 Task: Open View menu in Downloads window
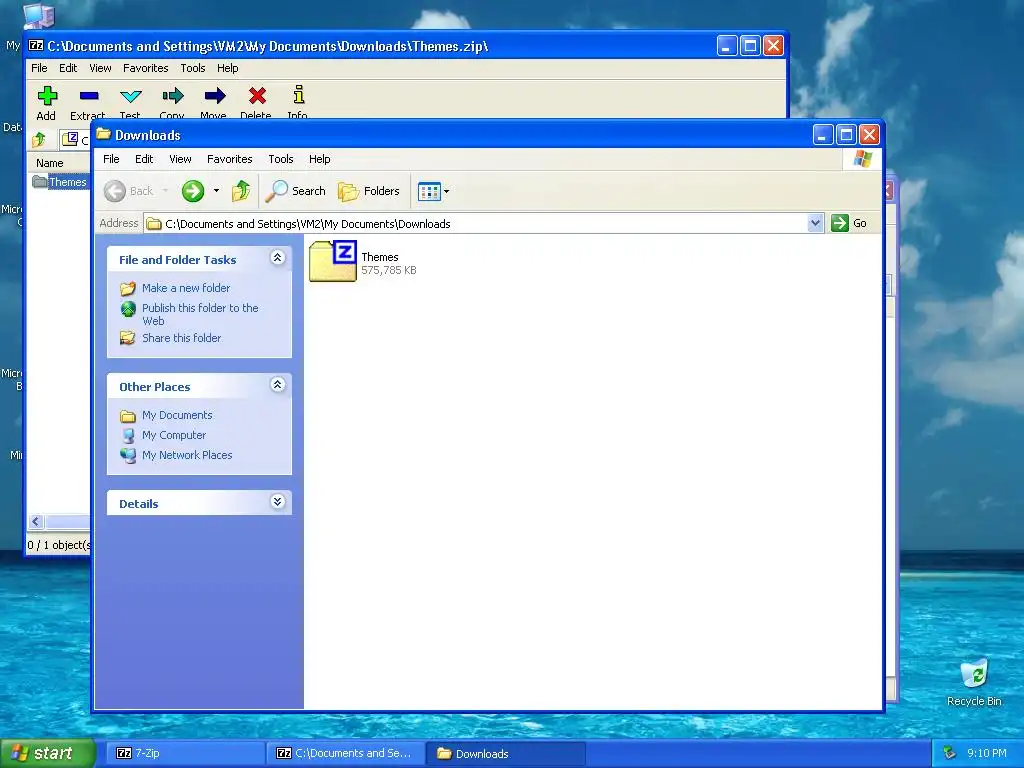click(x=180, y=159)
